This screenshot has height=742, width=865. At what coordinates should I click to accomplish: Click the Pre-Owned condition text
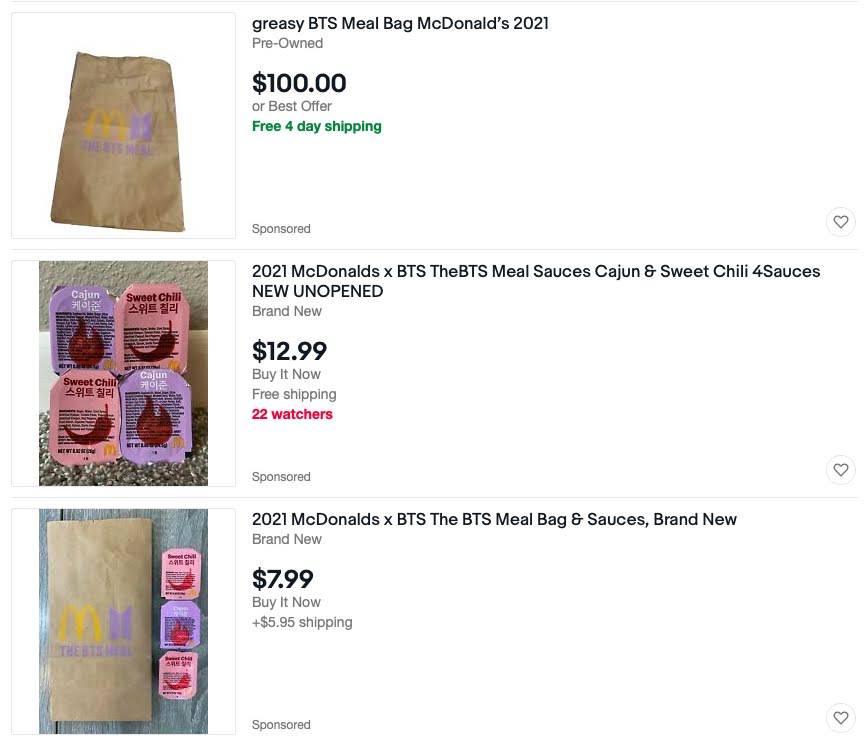pos(287,43)
